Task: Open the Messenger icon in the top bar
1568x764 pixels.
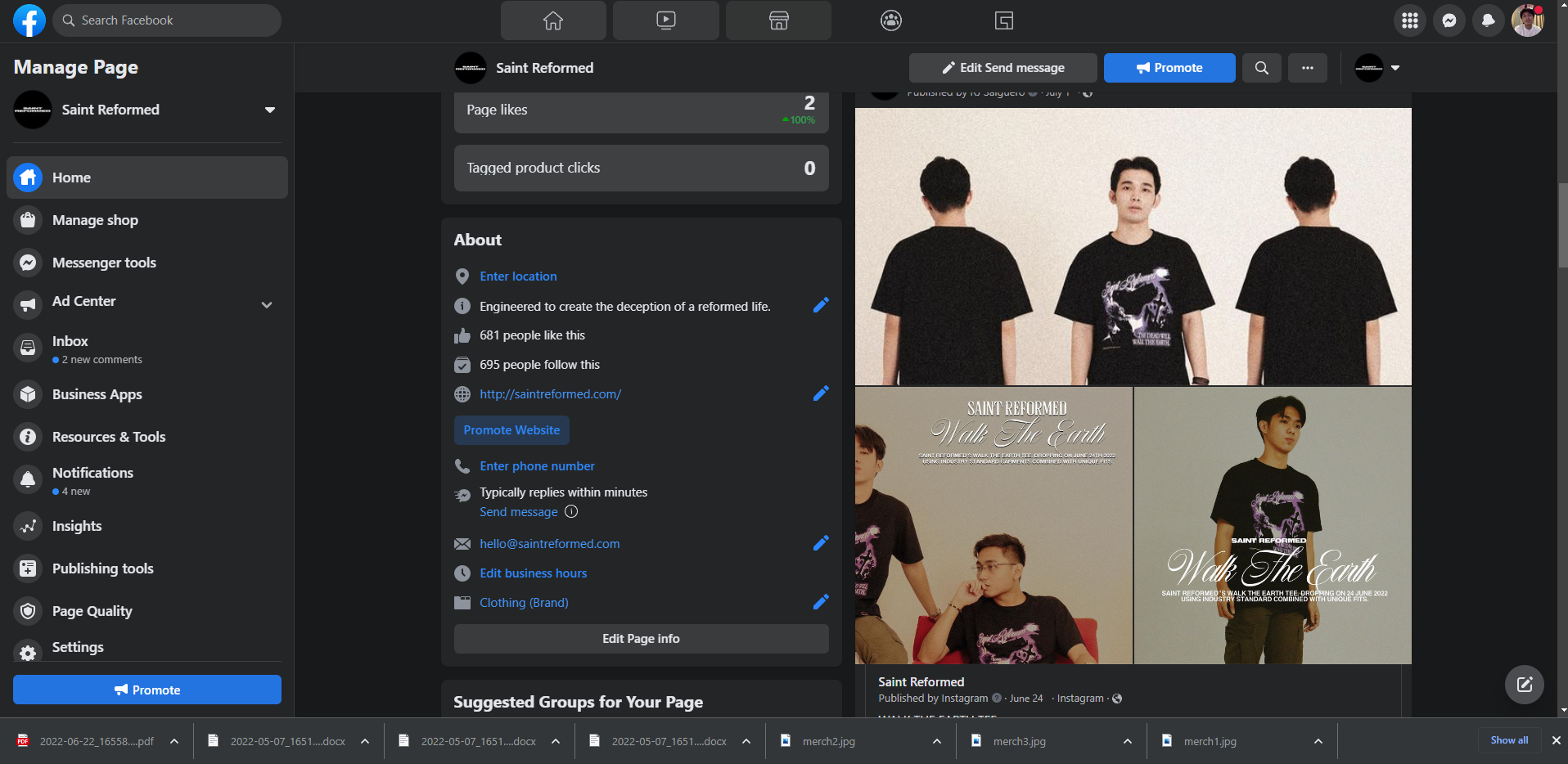Action: 1449,20
